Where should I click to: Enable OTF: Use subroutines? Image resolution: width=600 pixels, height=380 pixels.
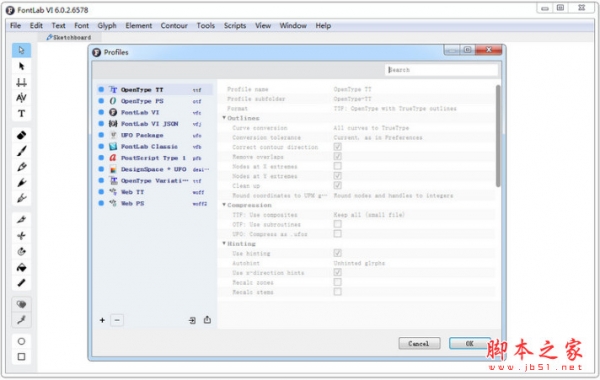[x=338, y=224]
